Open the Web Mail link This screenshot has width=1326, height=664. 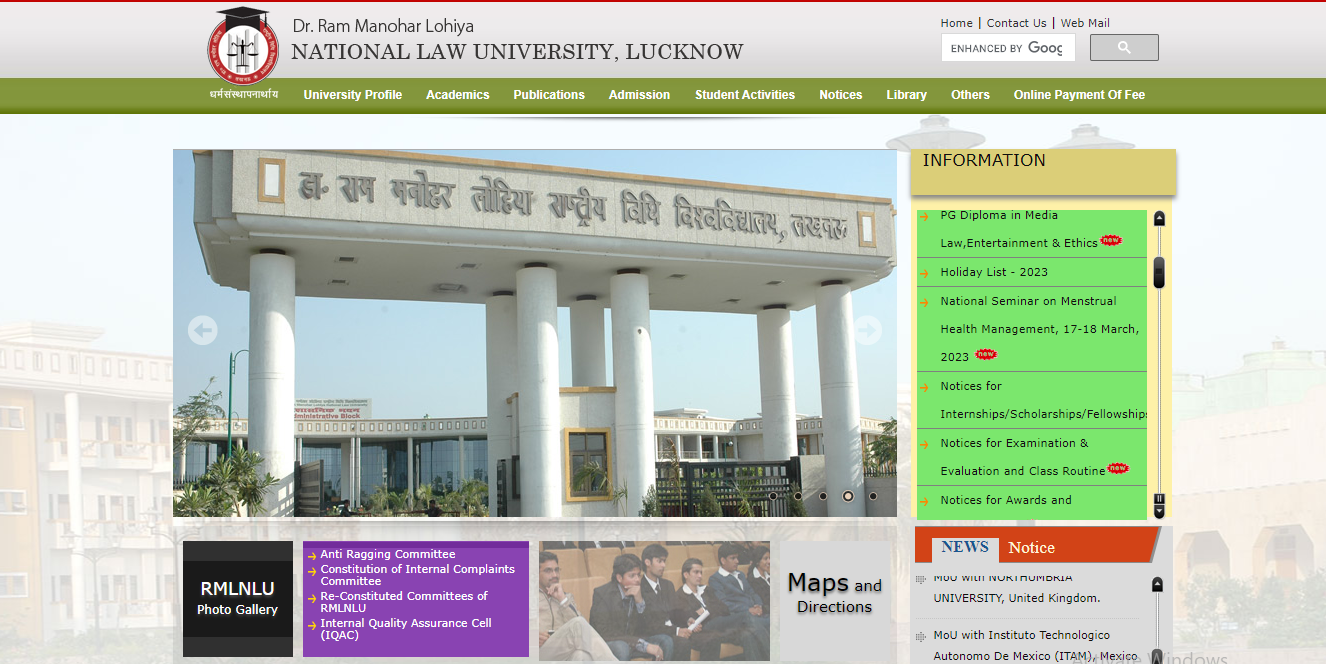(x=1085, y=23)
